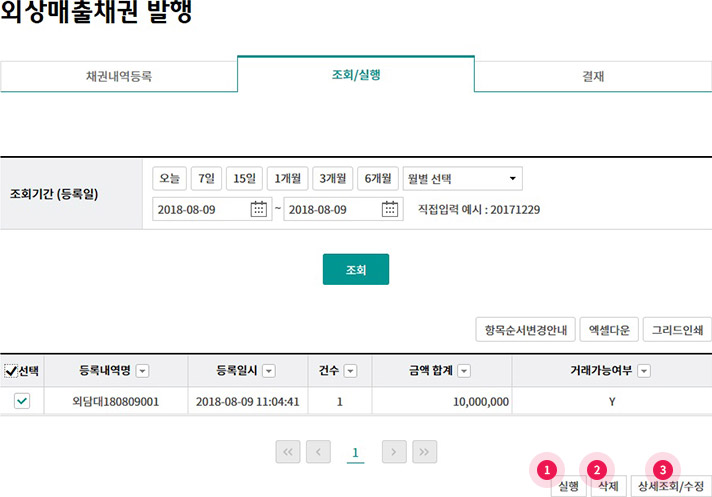Switch to the 채권내역등록 tab
Screen dimensions: 712x497
(x=119, y=76)
